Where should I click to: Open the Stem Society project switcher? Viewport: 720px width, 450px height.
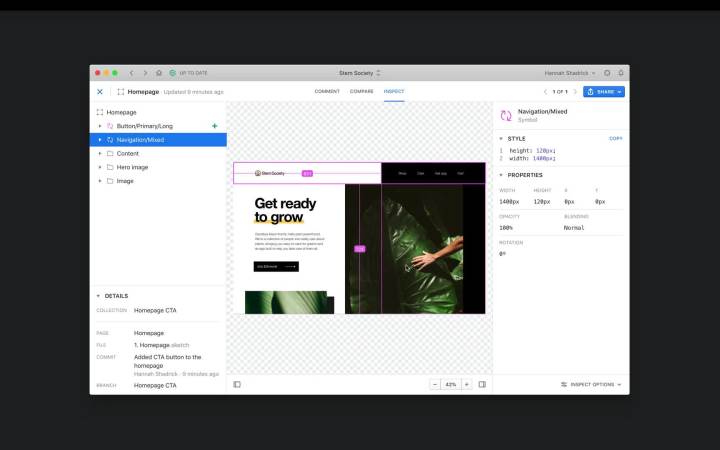point(360,73)
